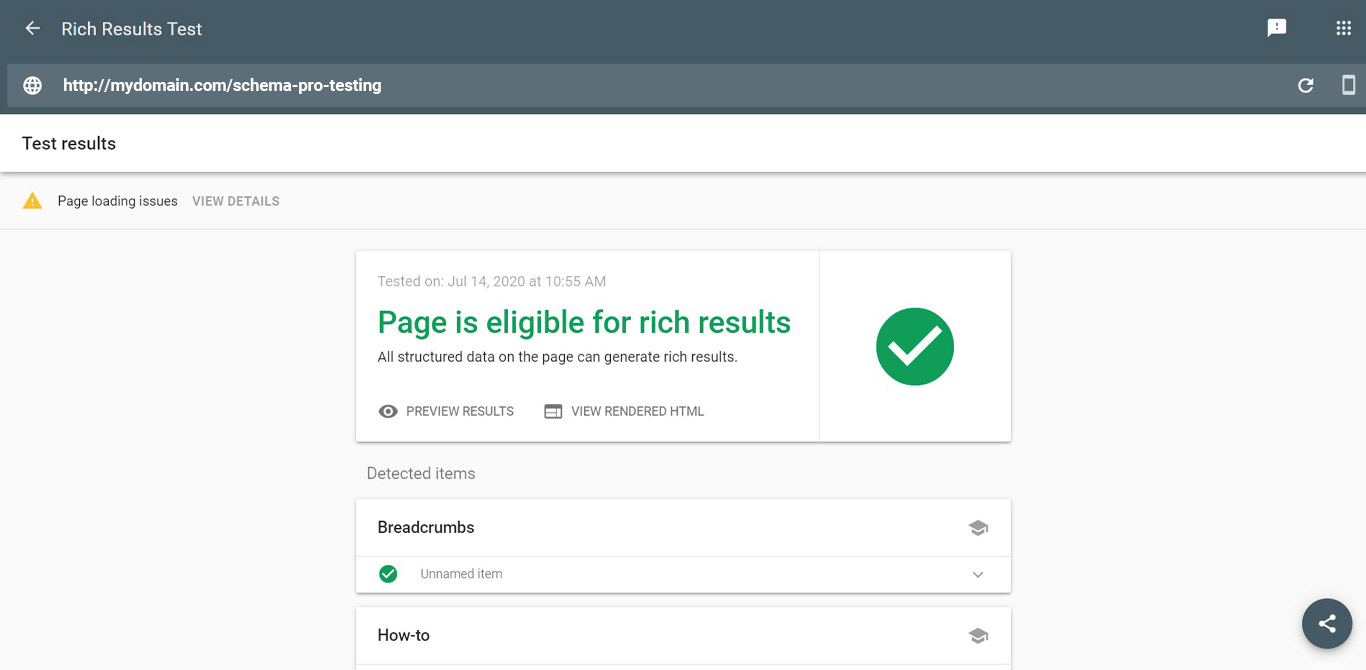Click the back arrow to leave test results
The height and width of the screenshot is (670, 1366).
(x=31, y=28)
